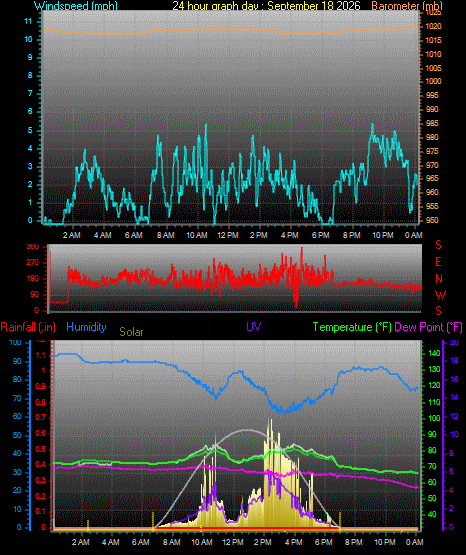Click the Windspeed (mph) axis title

[x=75, y=6]
